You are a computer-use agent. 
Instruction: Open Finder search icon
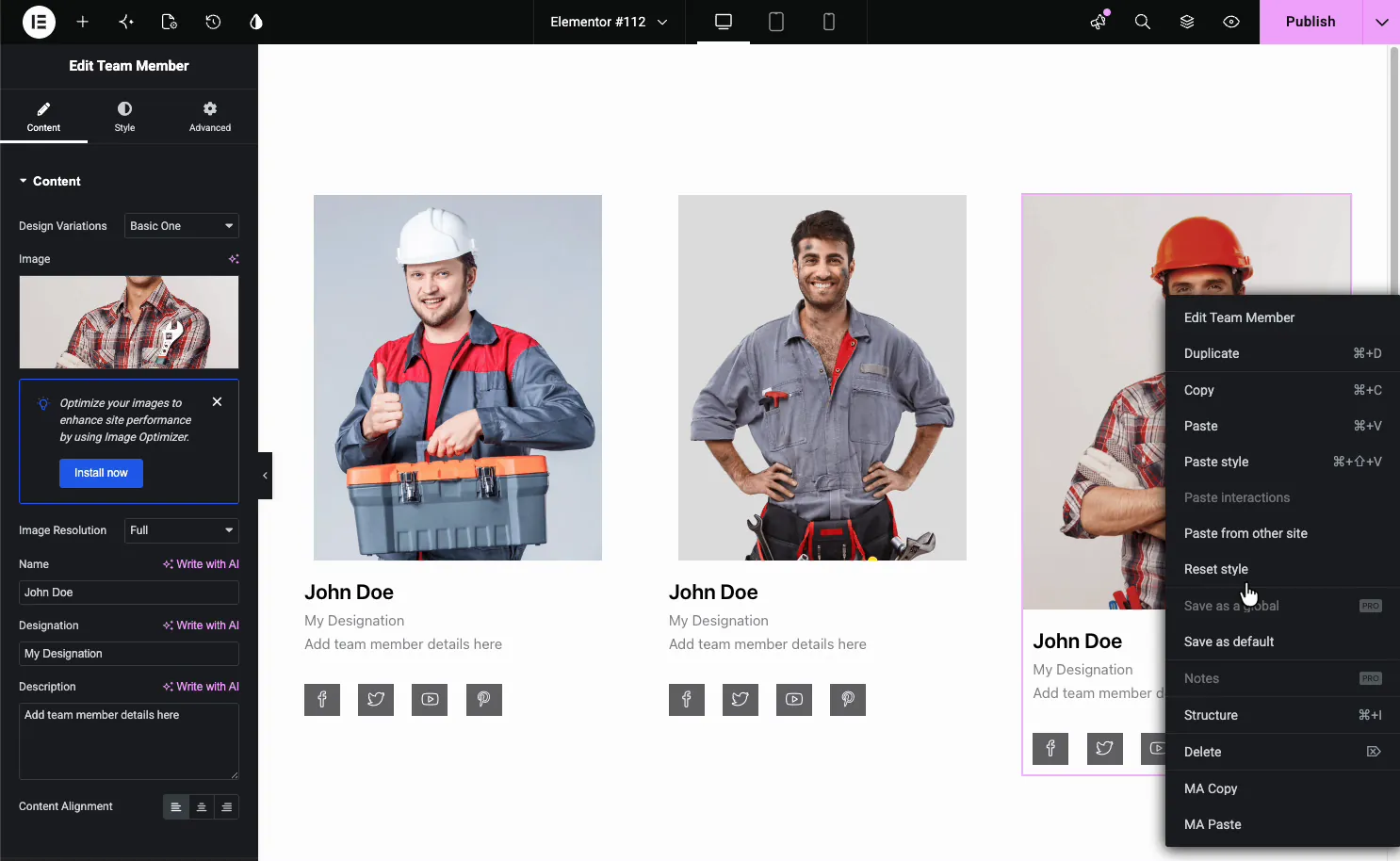[x=1143, y=22]
